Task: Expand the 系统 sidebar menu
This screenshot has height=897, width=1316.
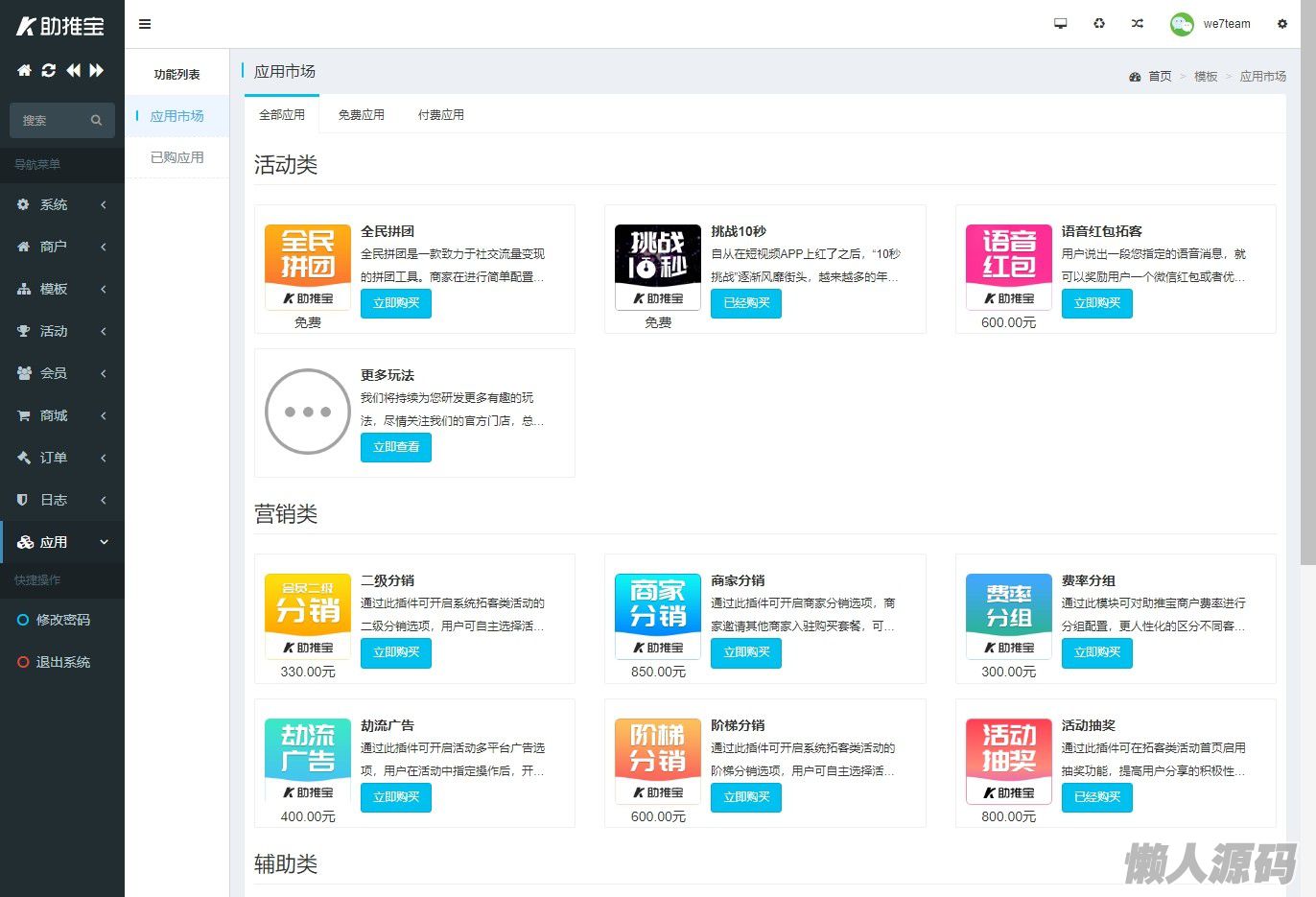Action: pyautogui.click(x=61, y=204)
